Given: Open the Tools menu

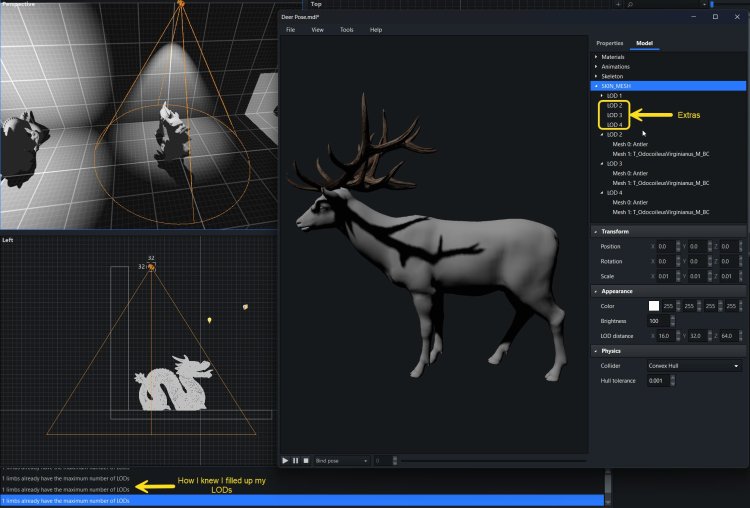Looking at the screenshot, I should pyautogui.click(x=346, y=30).
